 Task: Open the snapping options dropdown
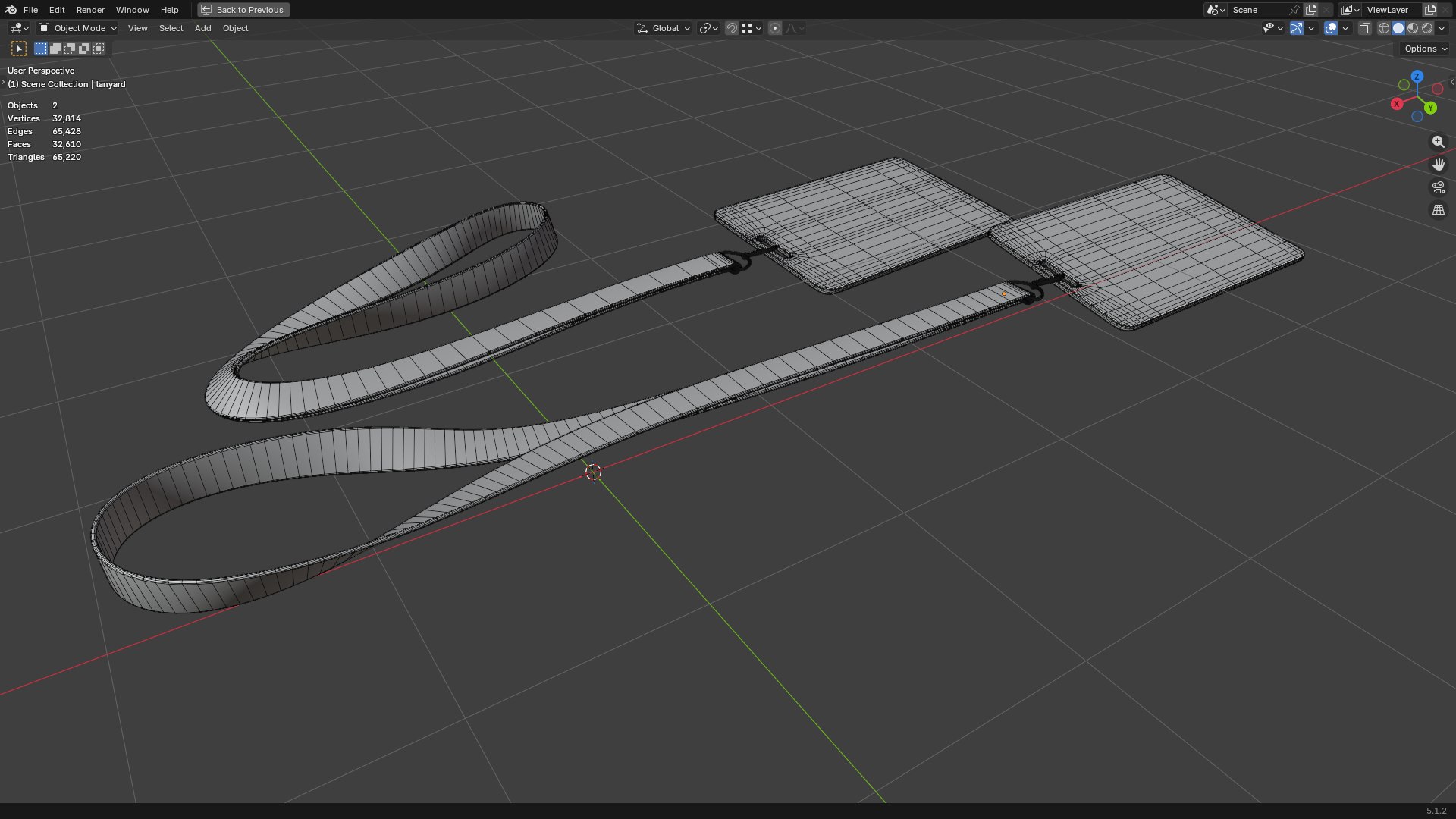(752, 28)
